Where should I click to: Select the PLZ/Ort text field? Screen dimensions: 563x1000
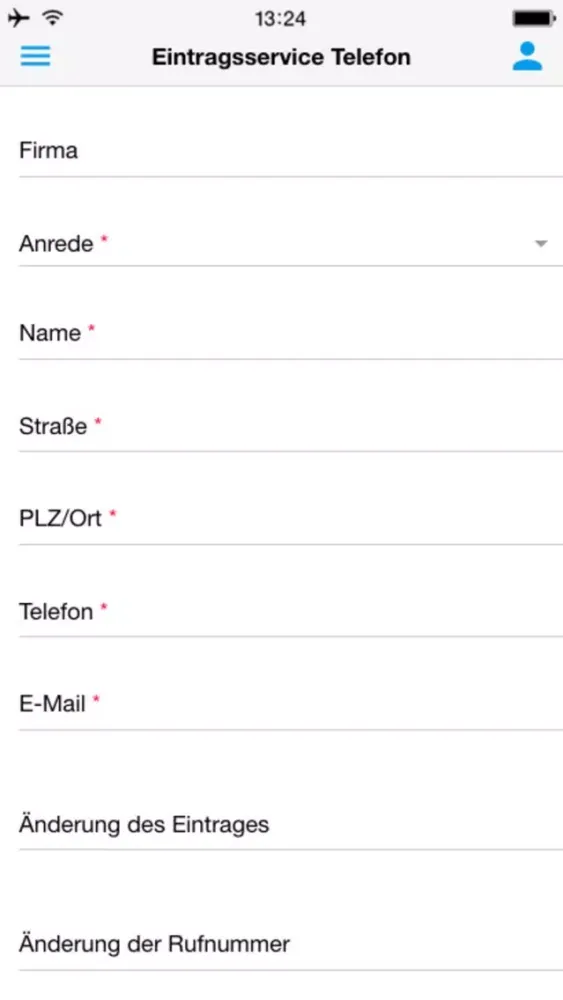(x=291, y=519)
